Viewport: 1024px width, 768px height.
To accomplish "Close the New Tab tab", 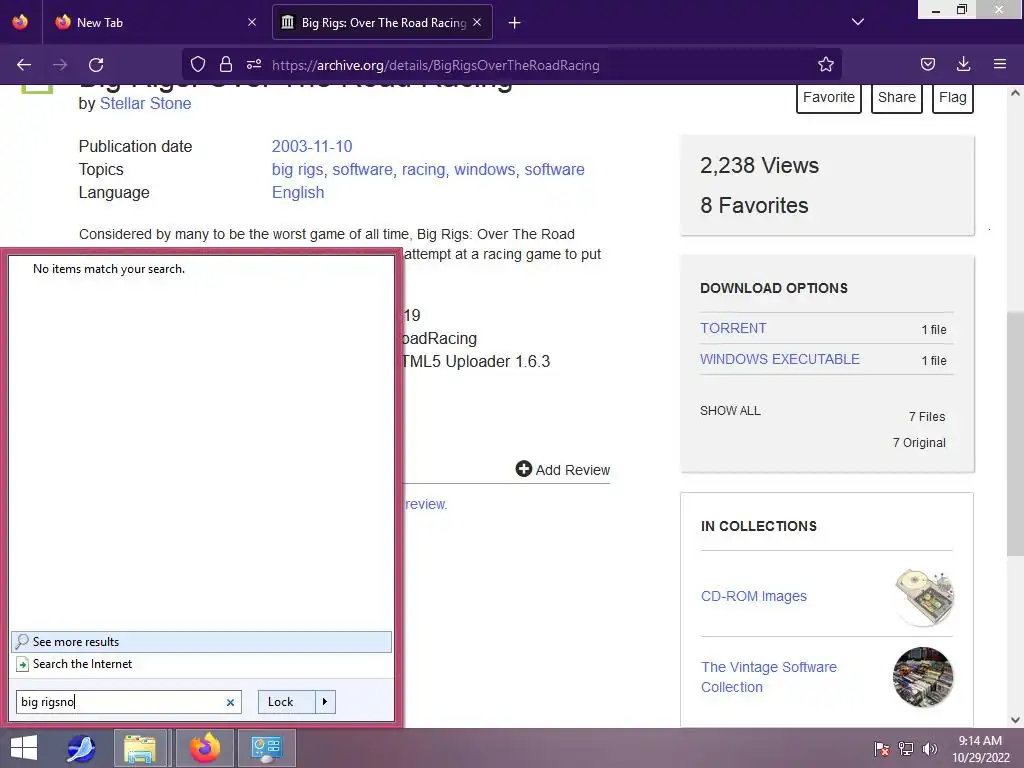I will point(252,22).
